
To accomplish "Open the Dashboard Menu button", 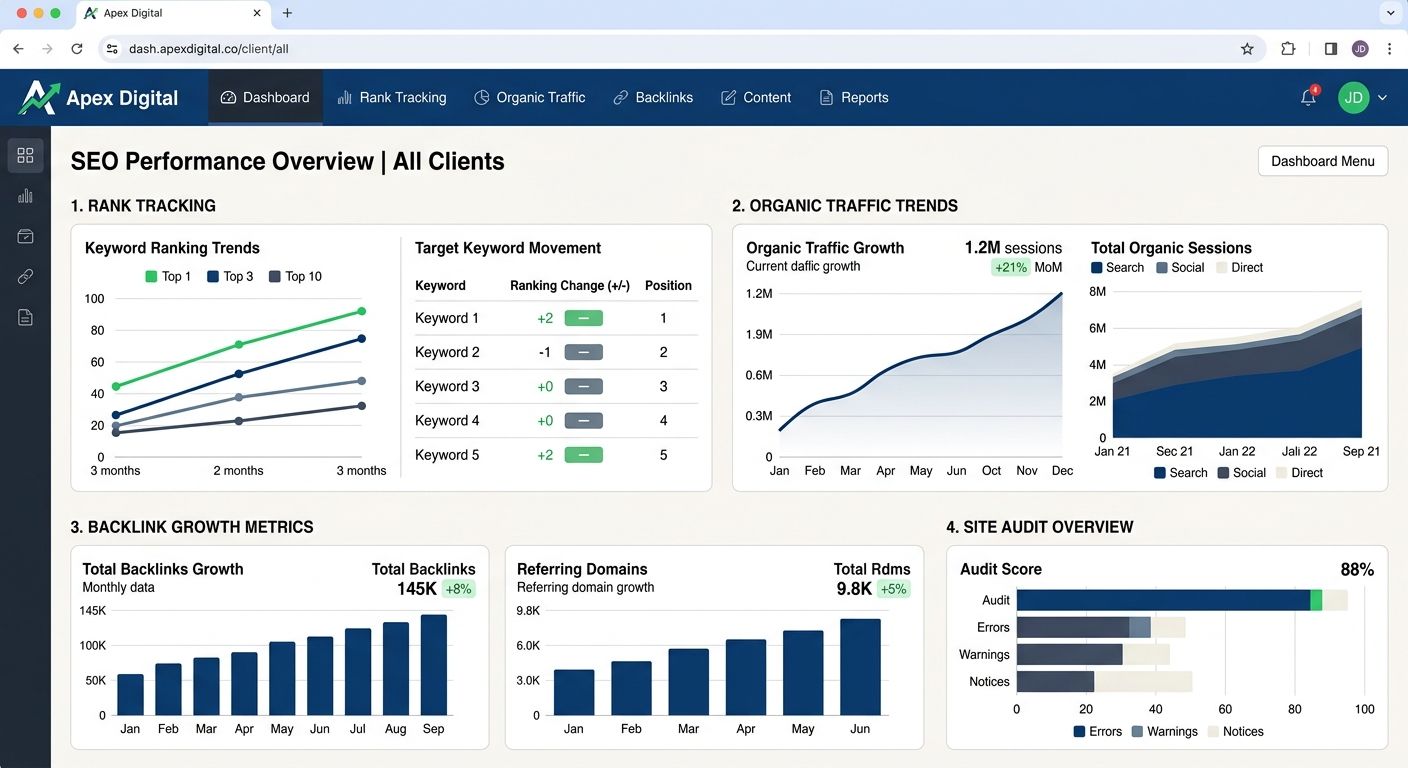I will click(1322, 161).
